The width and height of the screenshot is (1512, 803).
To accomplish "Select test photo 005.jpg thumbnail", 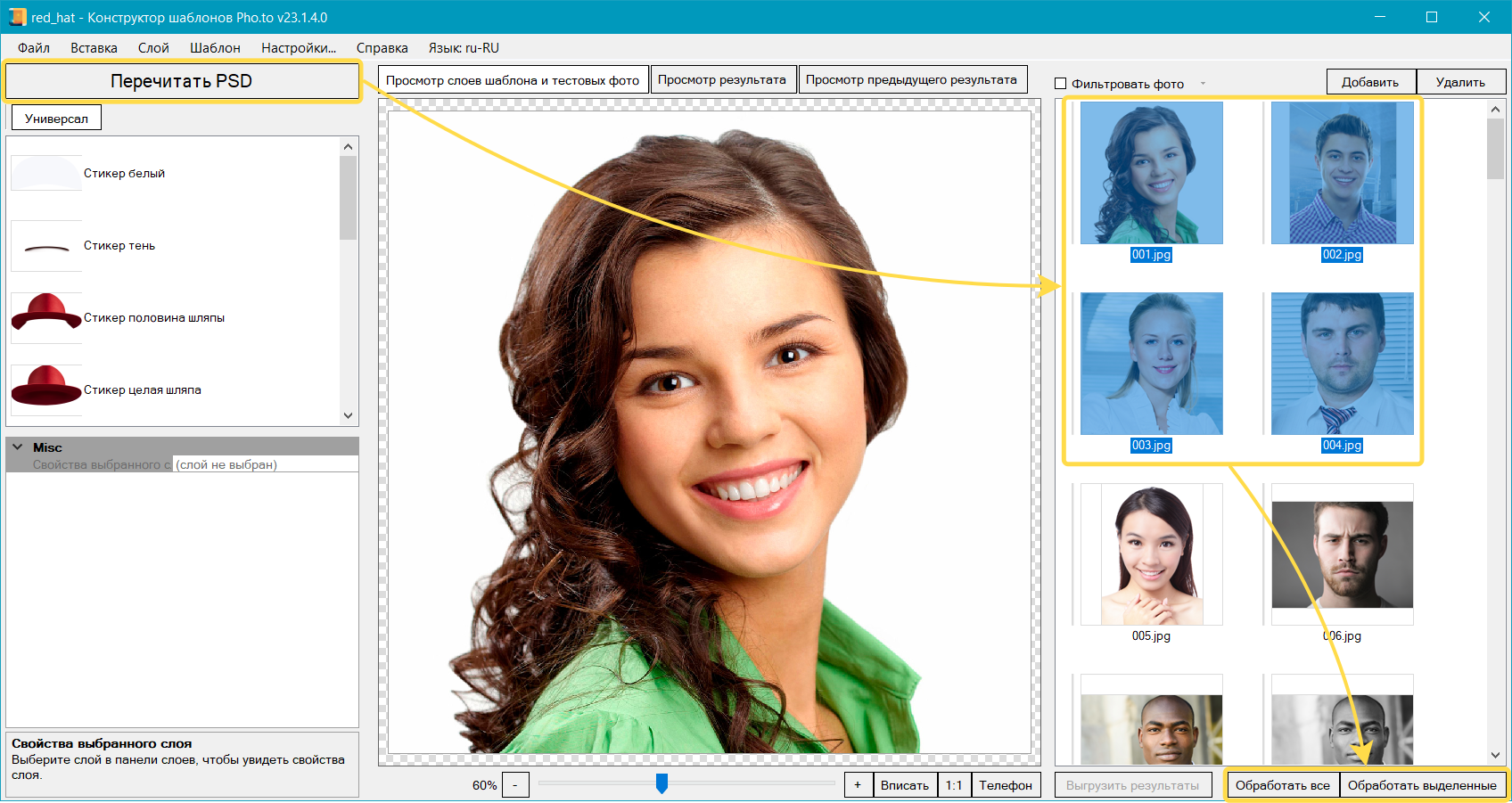I will click(1151, 554).
